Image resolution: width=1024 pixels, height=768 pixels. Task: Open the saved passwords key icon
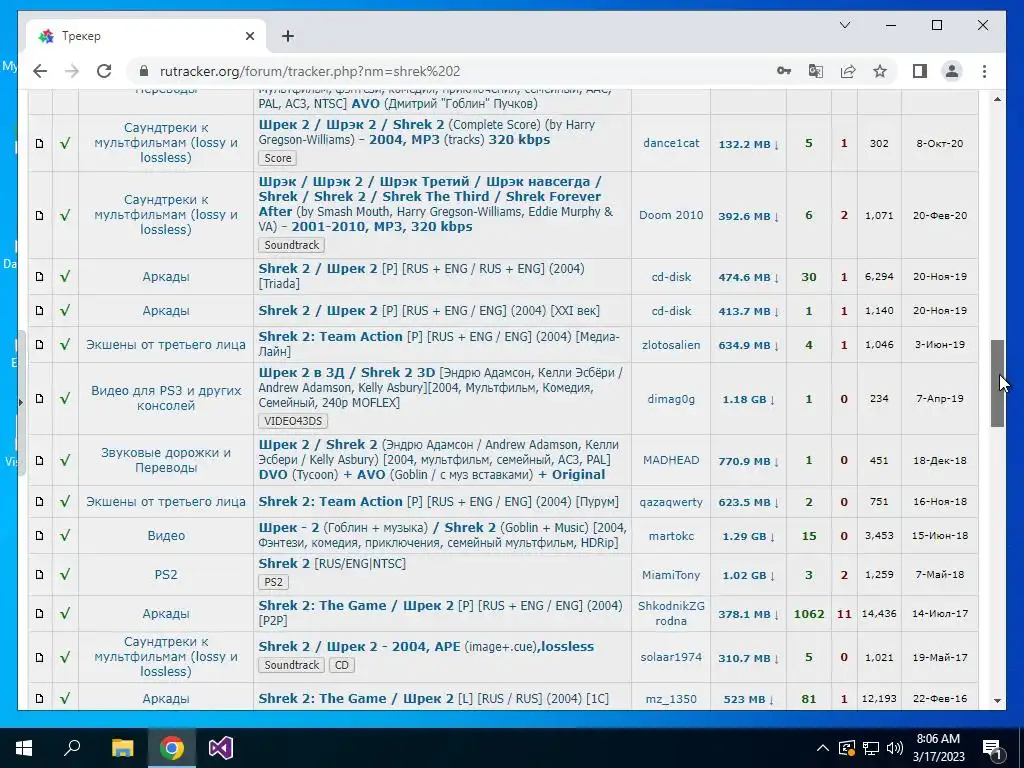(x=784, y=71)
